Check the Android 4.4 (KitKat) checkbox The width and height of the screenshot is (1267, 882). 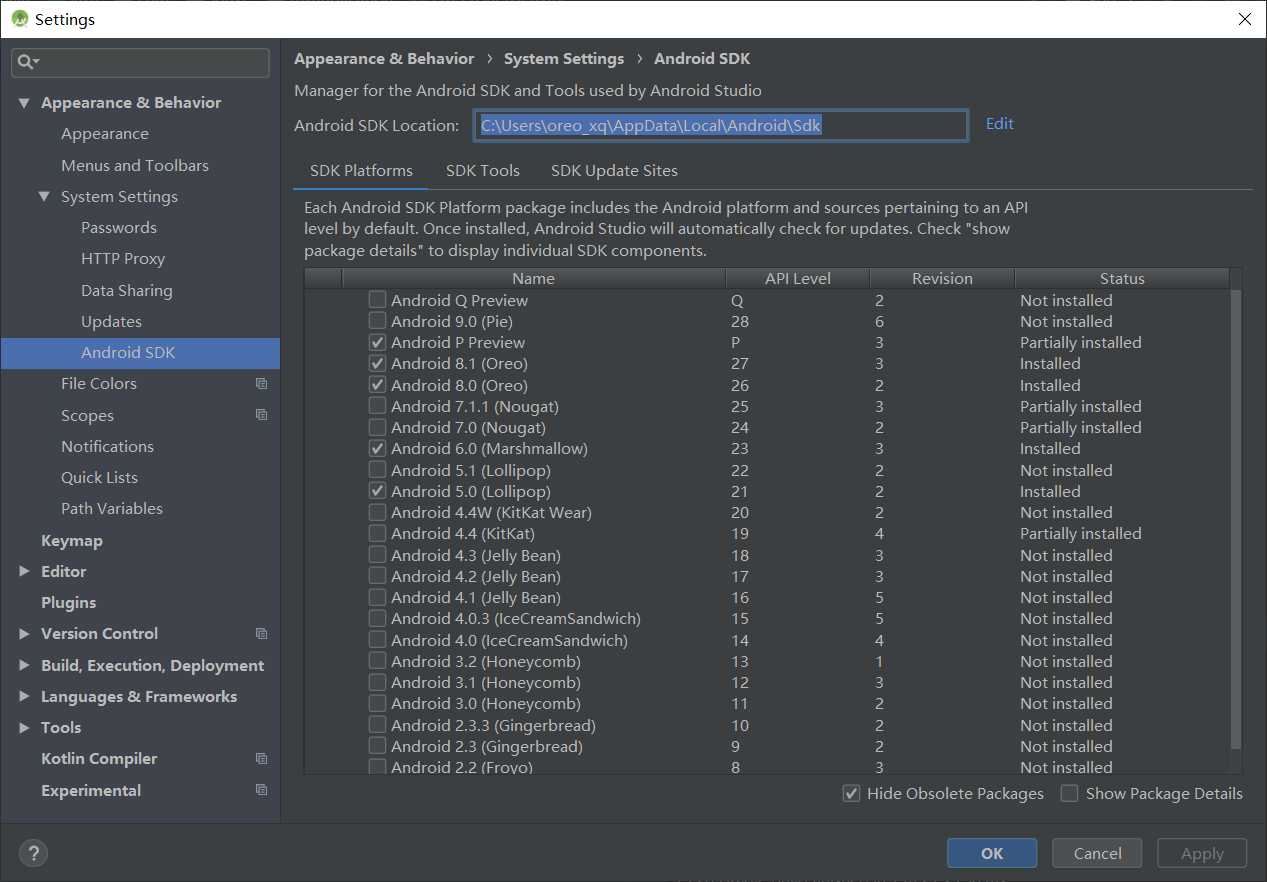(377, 534)
